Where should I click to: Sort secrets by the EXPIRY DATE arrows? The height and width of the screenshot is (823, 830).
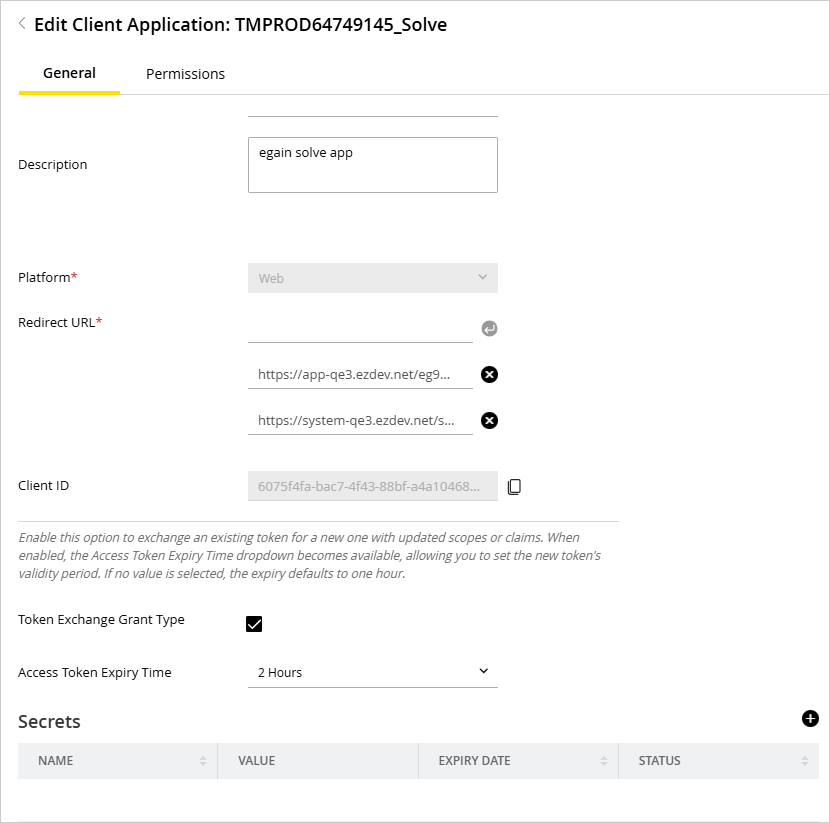tap(604, 761)
